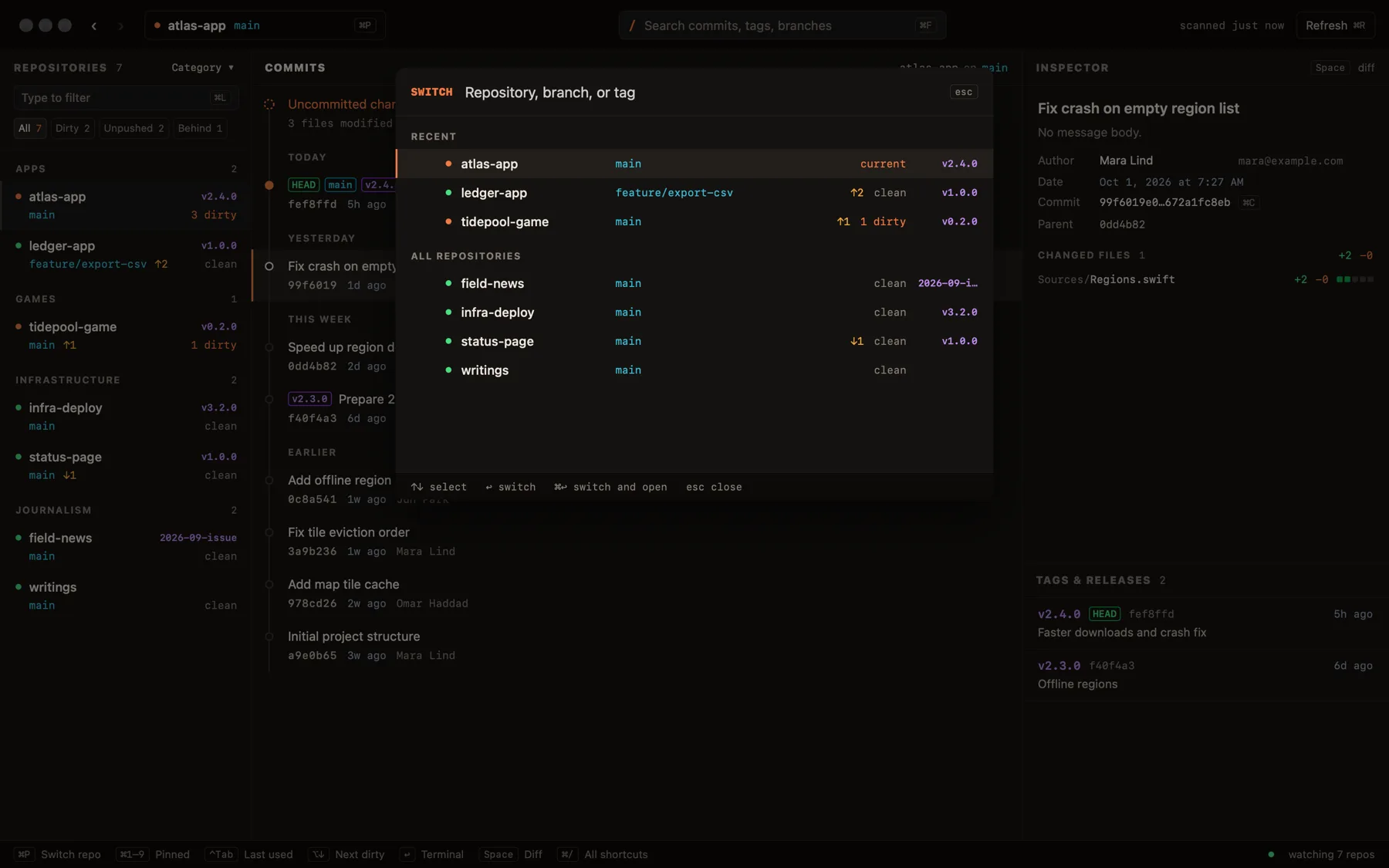Image resolution: width=1389 pixels, height=868 pixels.
Task: Open the Category sort dropdown
Action: click(x=202, y=68)
